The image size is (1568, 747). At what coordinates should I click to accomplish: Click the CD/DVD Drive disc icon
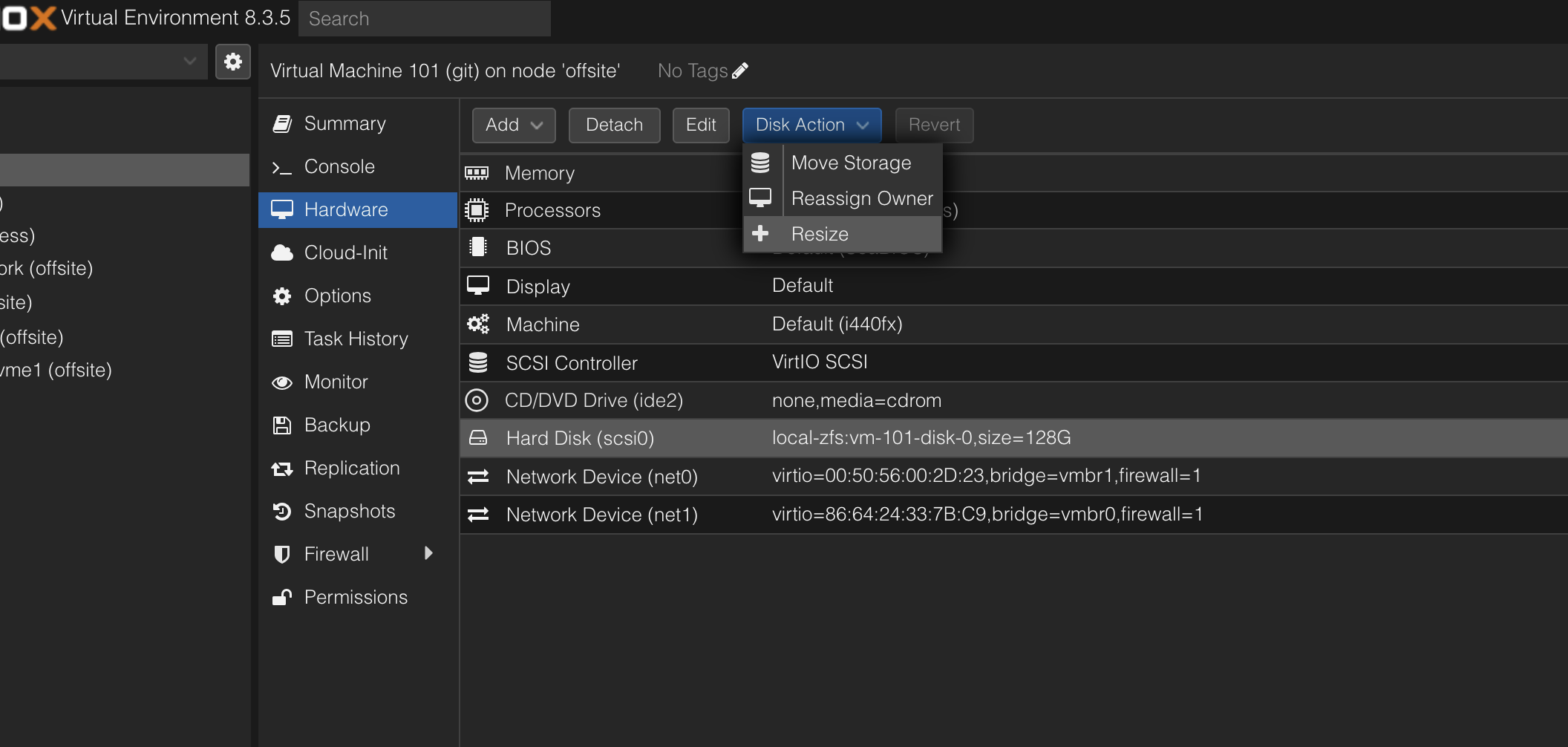(x=477, y=400)
